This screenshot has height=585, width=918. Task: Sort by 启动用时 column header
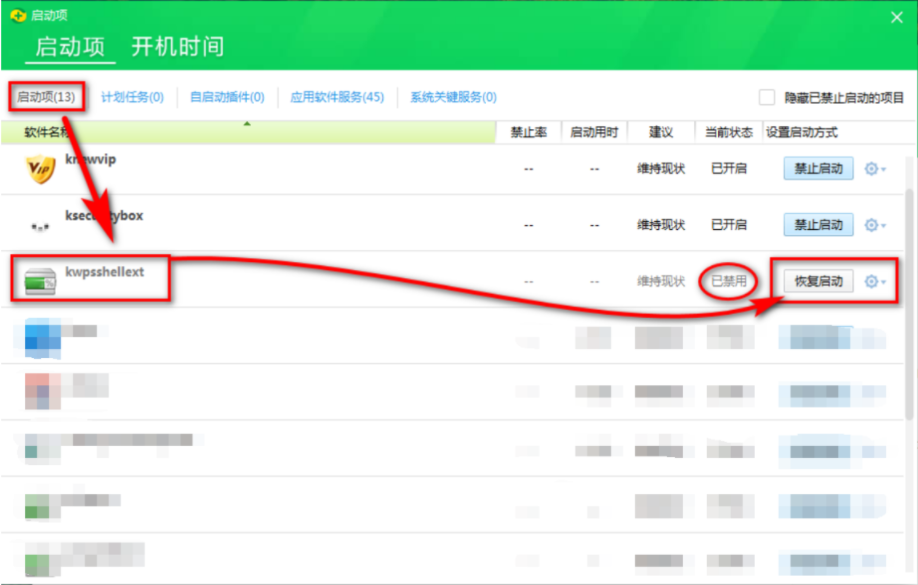point(594,132)
